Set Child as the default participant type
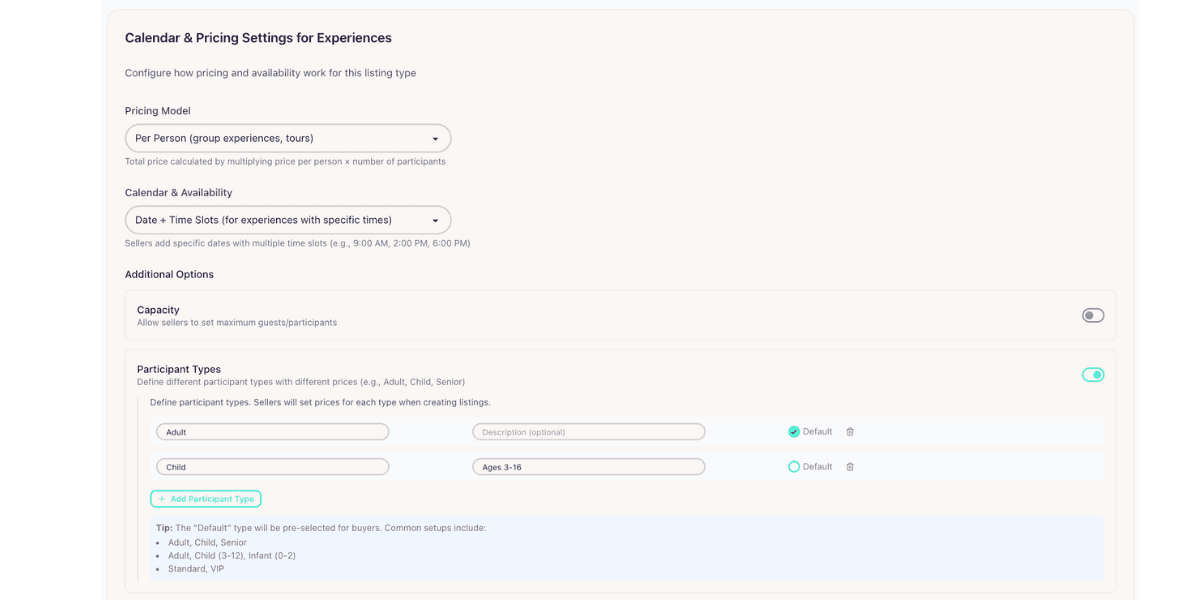This screenshot has height=600, width=1200. click(794, 466)
